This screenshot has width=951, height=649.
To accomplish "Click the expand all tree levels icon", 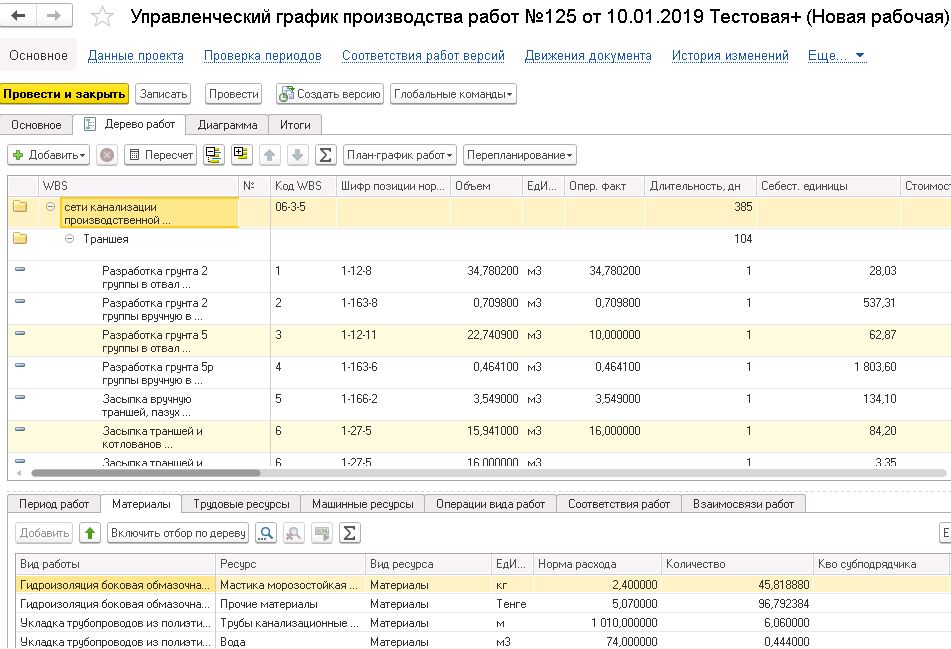I will tap(241, 155).
